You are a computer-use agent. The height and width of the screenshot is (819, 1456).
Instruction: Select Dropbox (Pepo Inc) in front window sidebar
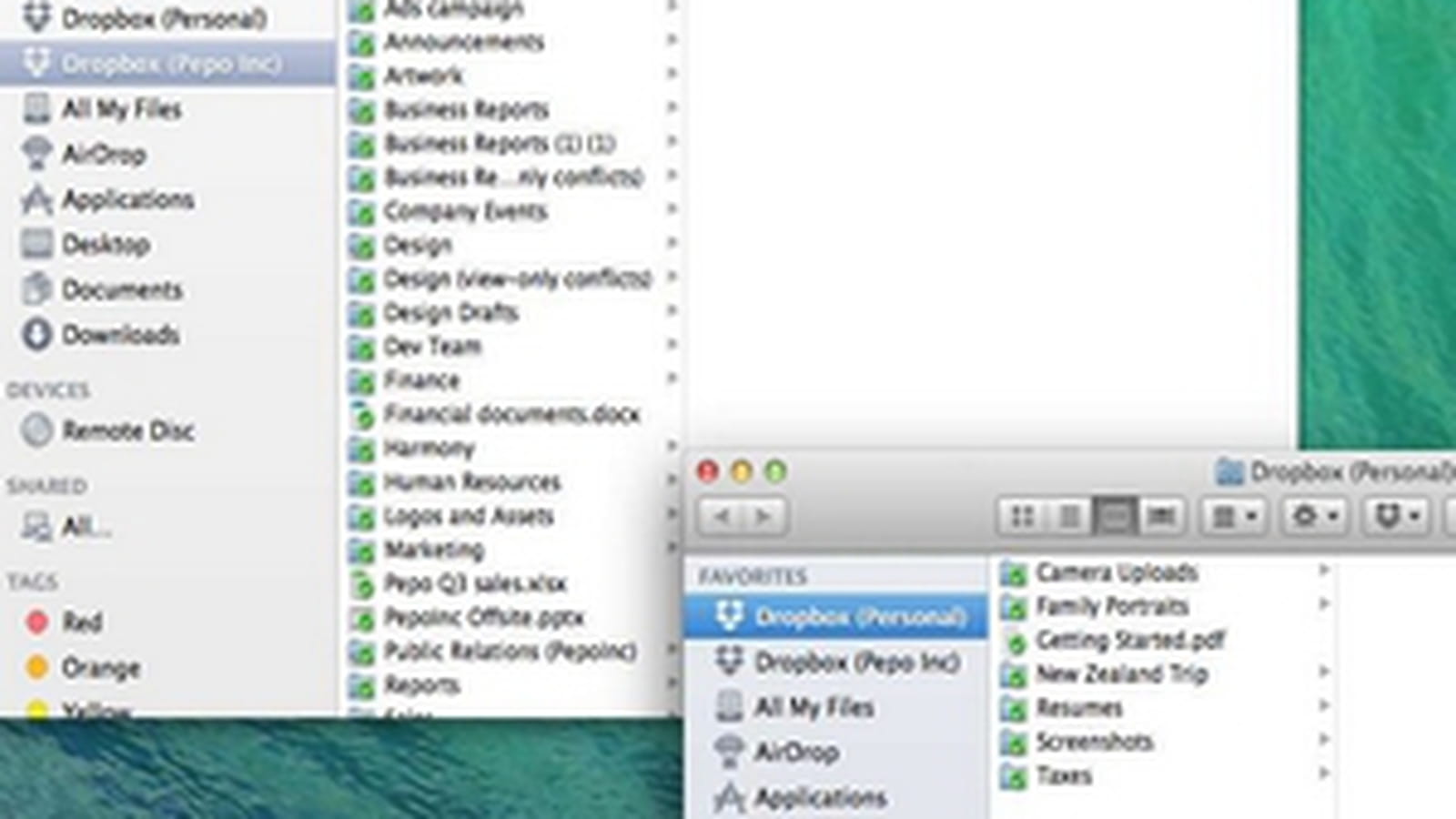point(837,662)
